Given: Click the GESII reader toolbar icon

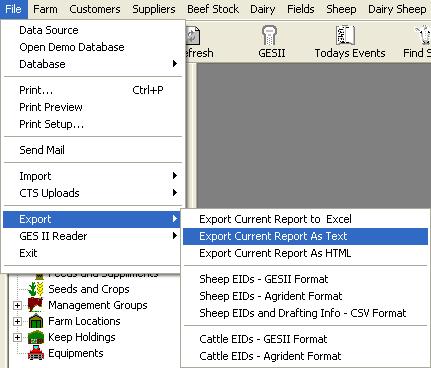Looking at the screenshot, I should pyautogui.click(x=269, y=35).
